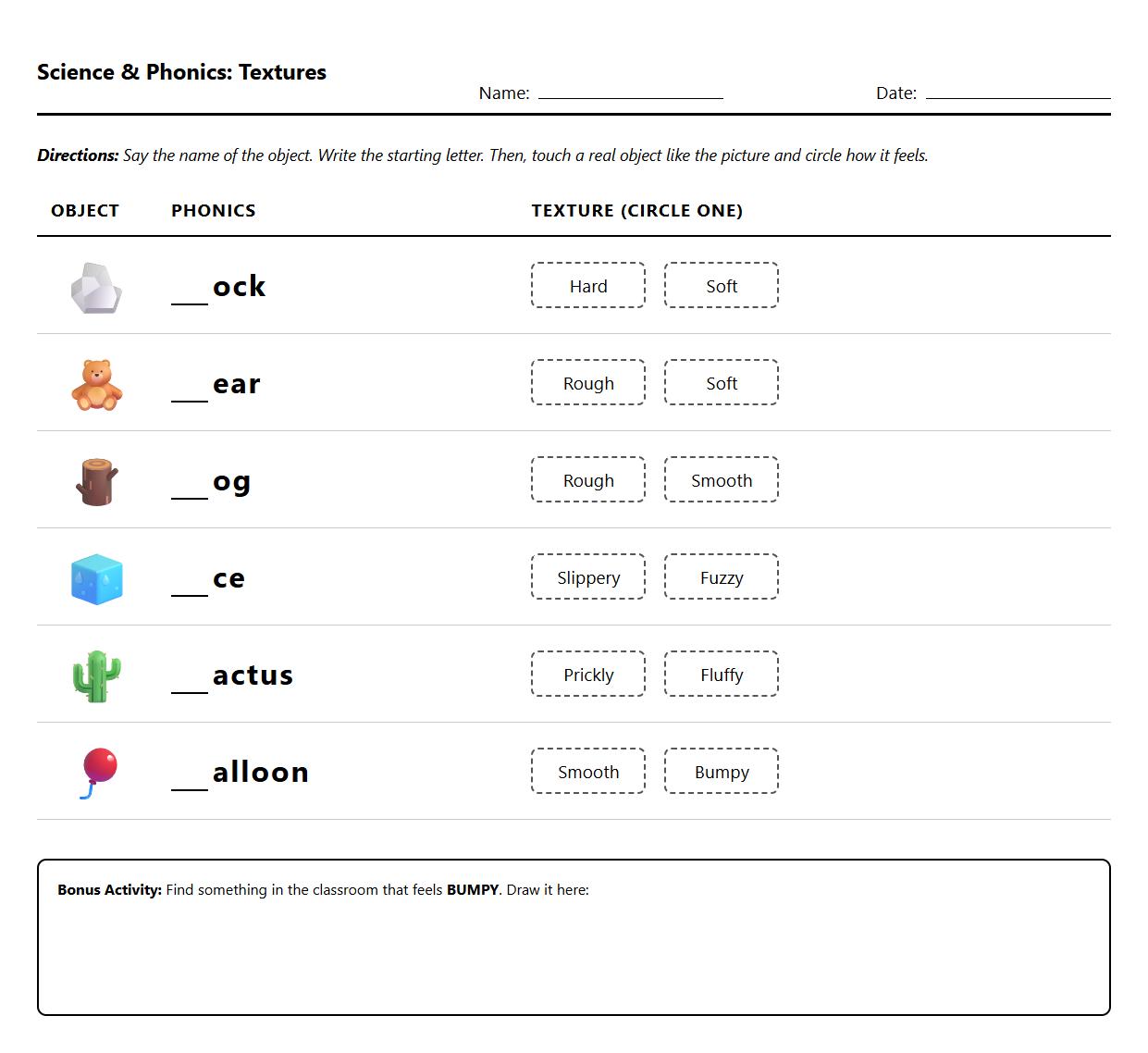This screenshot has width=1148, height=1053.
Task: Pick 'Slippery' for the ice cube
Action: [587, 576]
